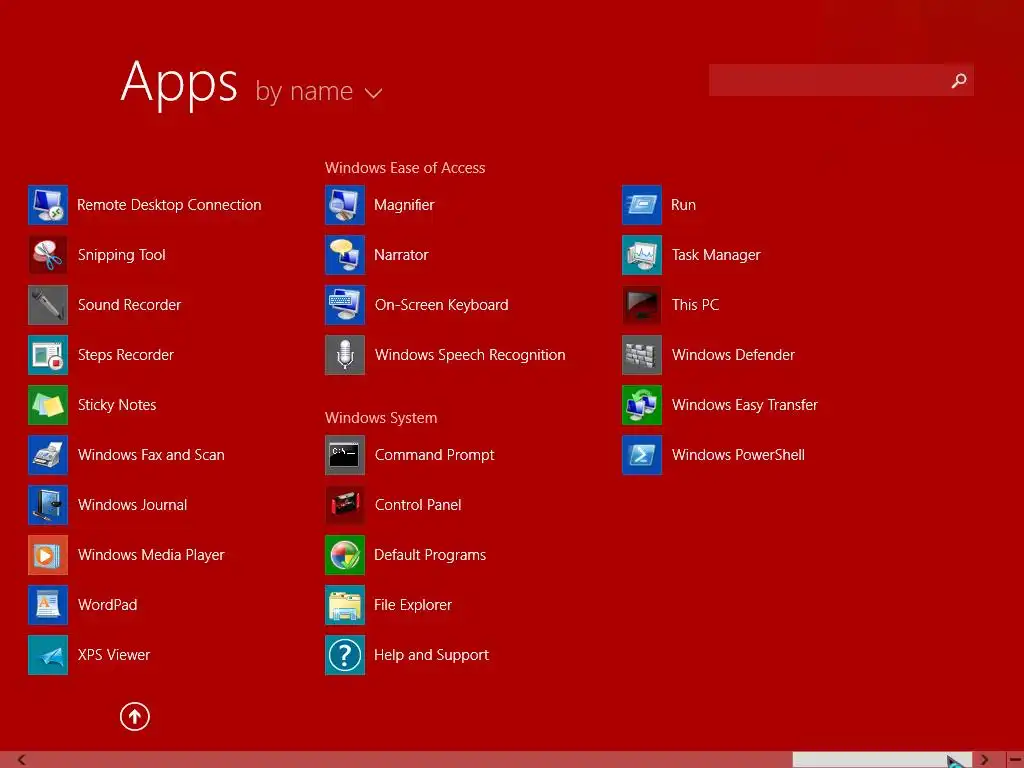Screen dimensions: 1024x768
Task: Click the Run icon
Action: pyautogui.click(x=642, y=205)
